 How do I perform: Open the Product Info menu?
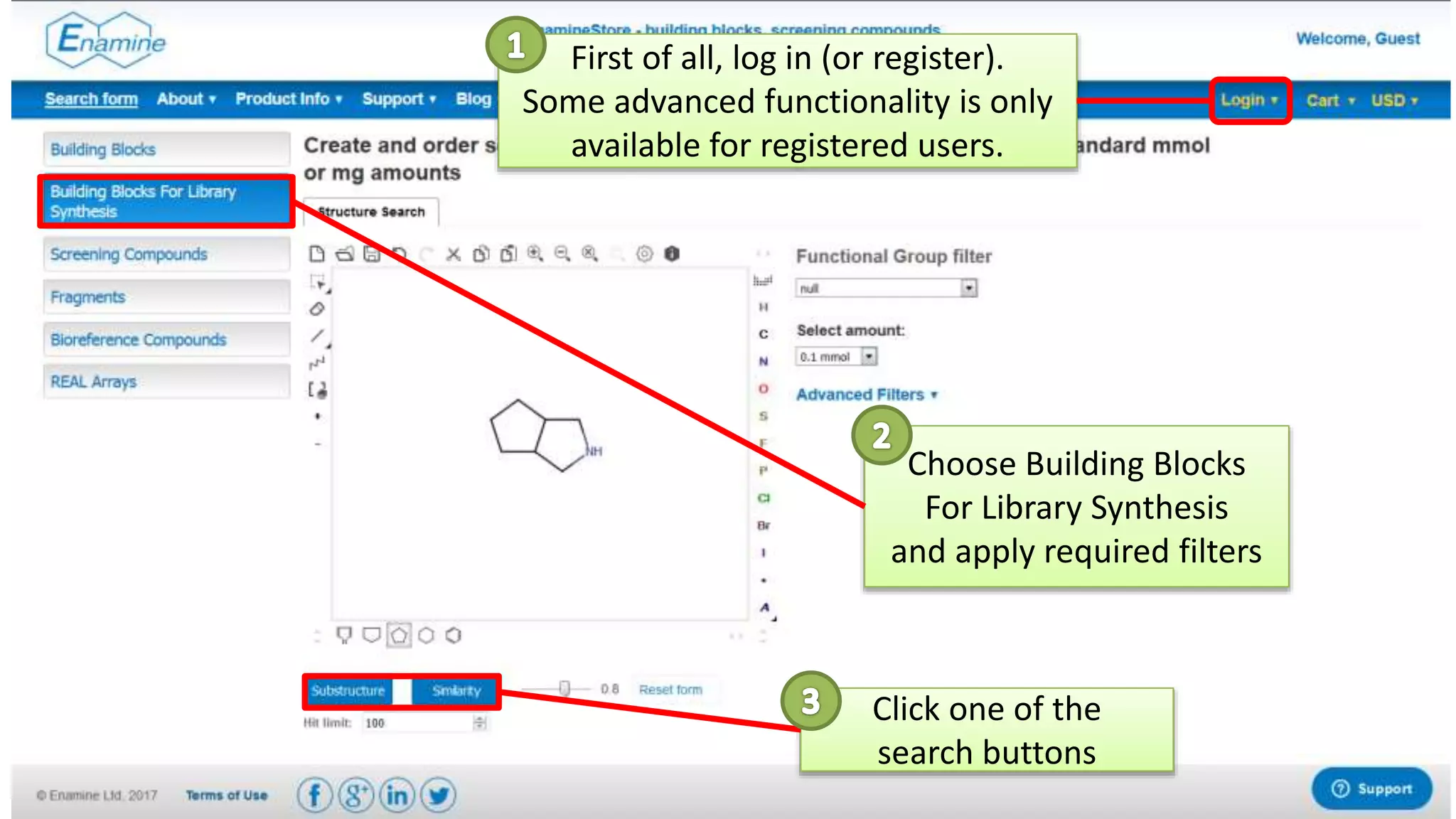point(288,99)
